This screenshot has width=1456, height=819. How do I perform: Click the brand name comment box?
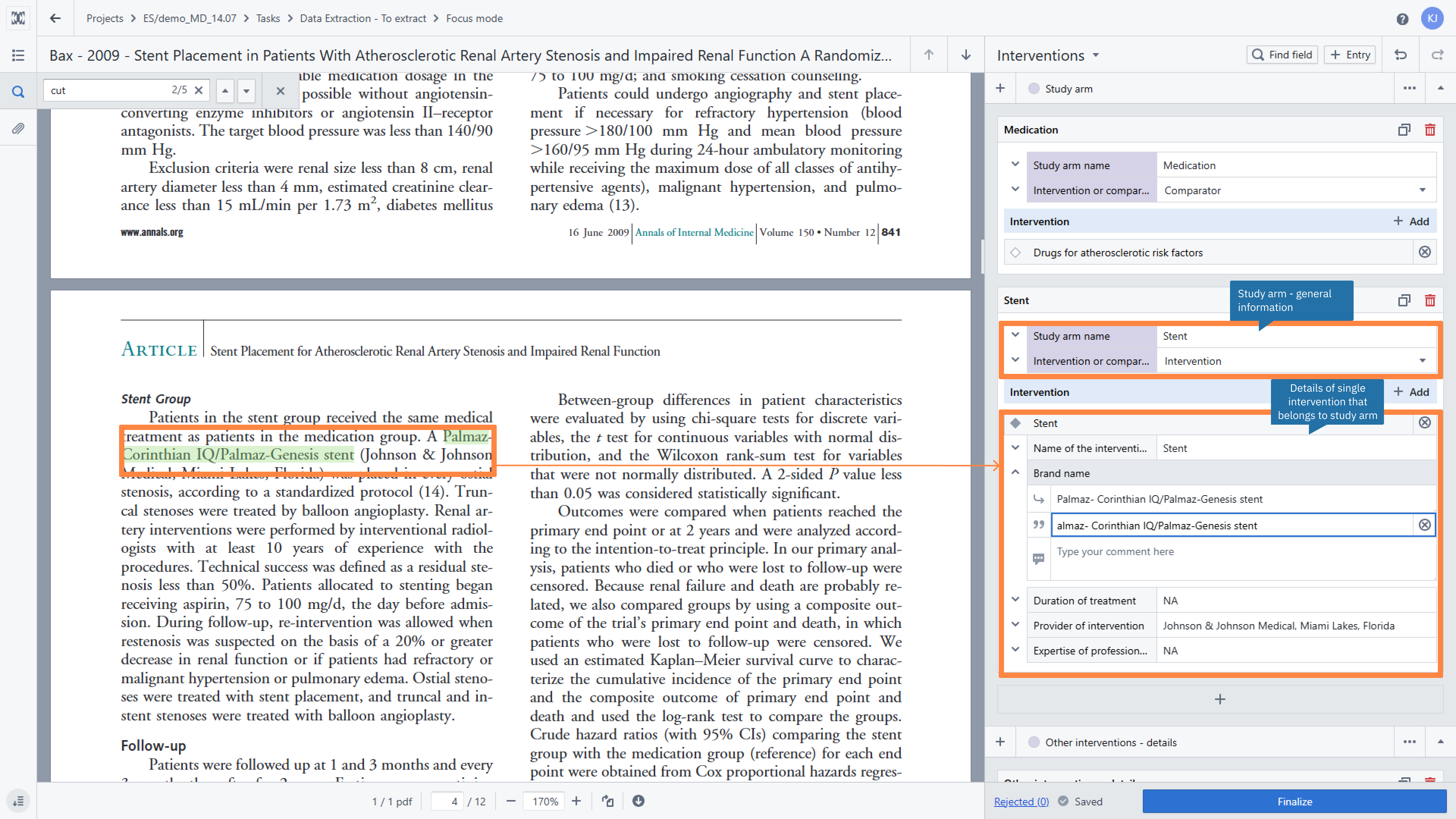click(x=1243, y=560)
